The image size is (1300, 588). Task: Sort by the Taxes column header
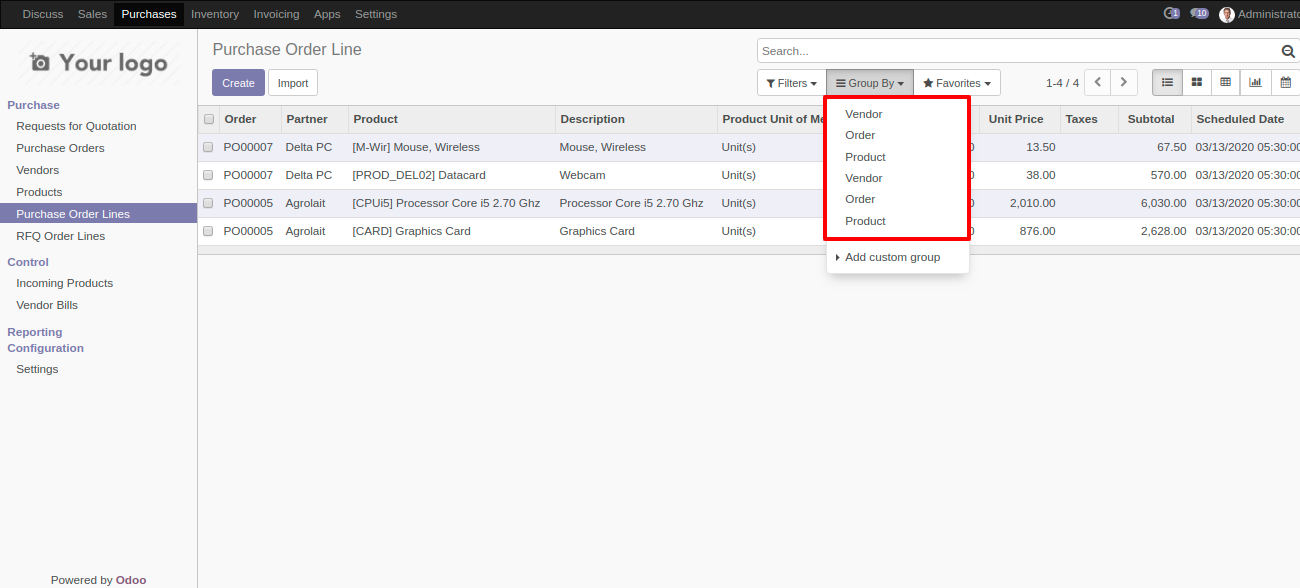[x=1089, y=119]
